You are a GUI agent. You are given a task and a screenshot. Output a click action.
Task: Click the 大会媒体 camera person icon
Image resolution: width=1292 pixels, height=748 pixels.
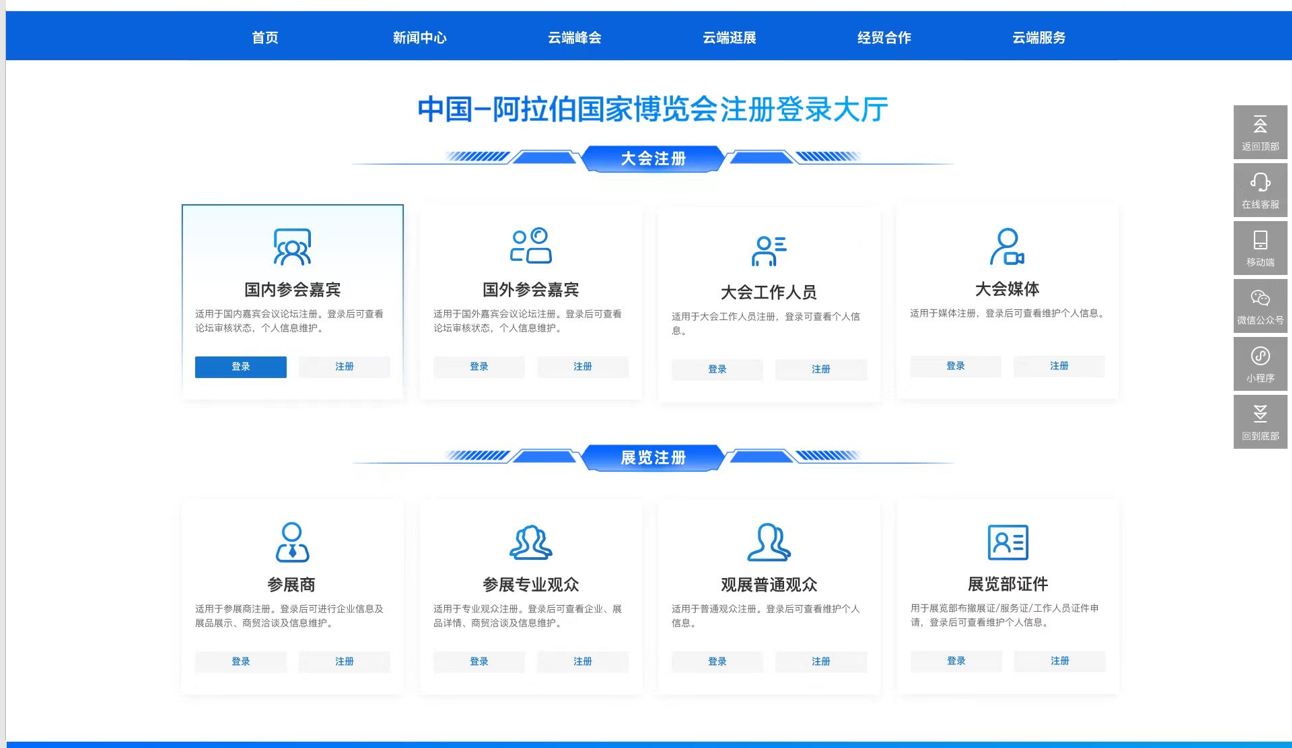[x=1007, y=247]
